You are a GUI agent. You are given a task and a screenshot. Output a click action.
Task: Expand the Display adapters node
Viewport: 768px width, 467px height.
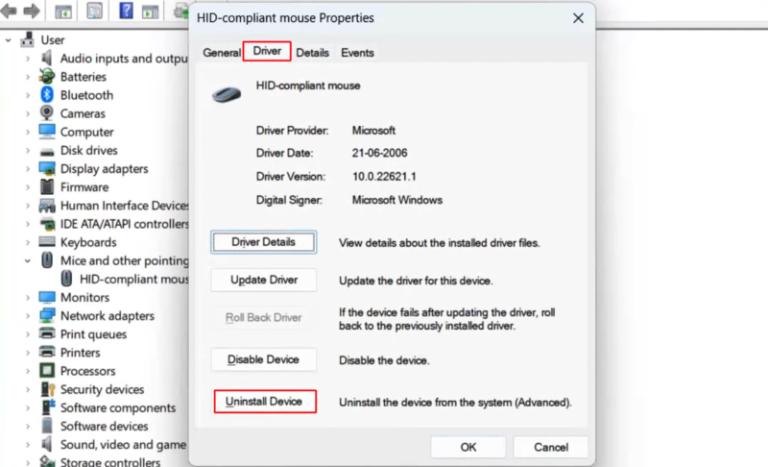coord(27,169)
